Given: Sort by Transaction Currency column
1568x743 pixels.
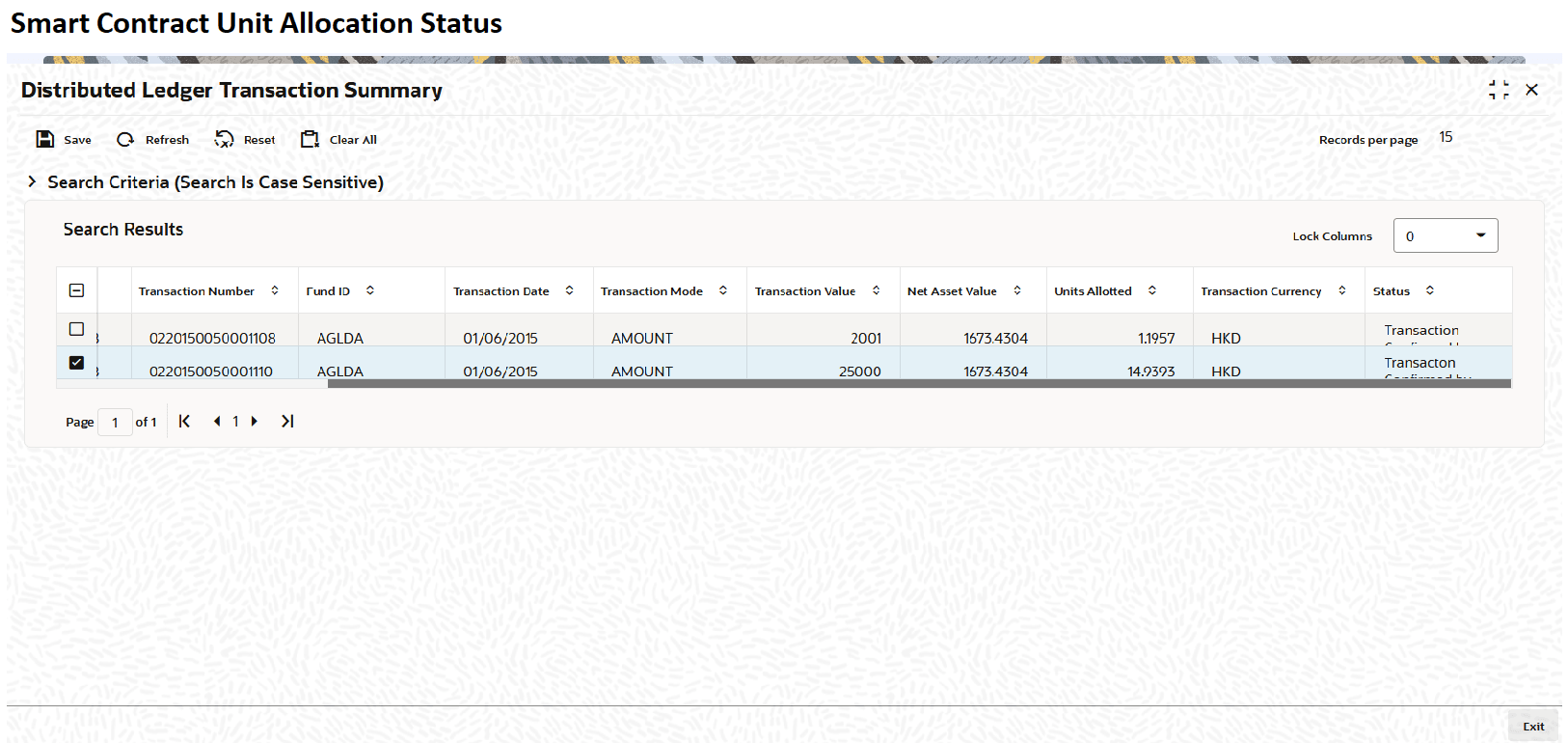Looking at the screenshot, I should click(x=1342, y=290).
